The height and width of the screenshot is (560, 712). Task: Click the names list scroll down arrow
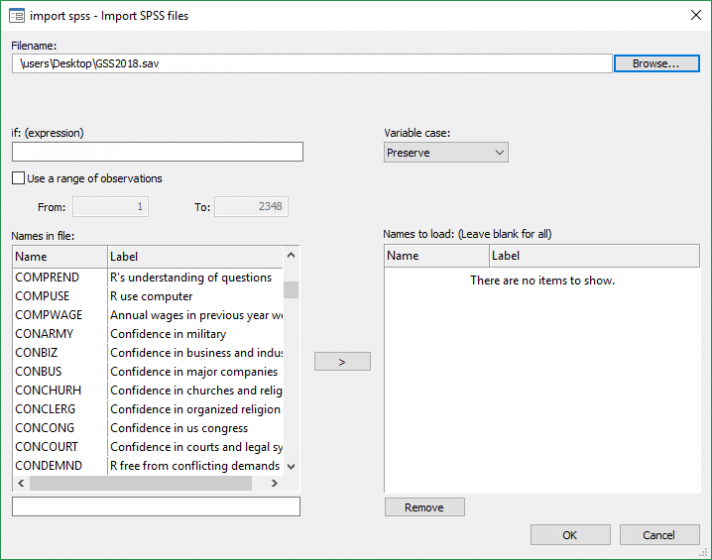291,466
